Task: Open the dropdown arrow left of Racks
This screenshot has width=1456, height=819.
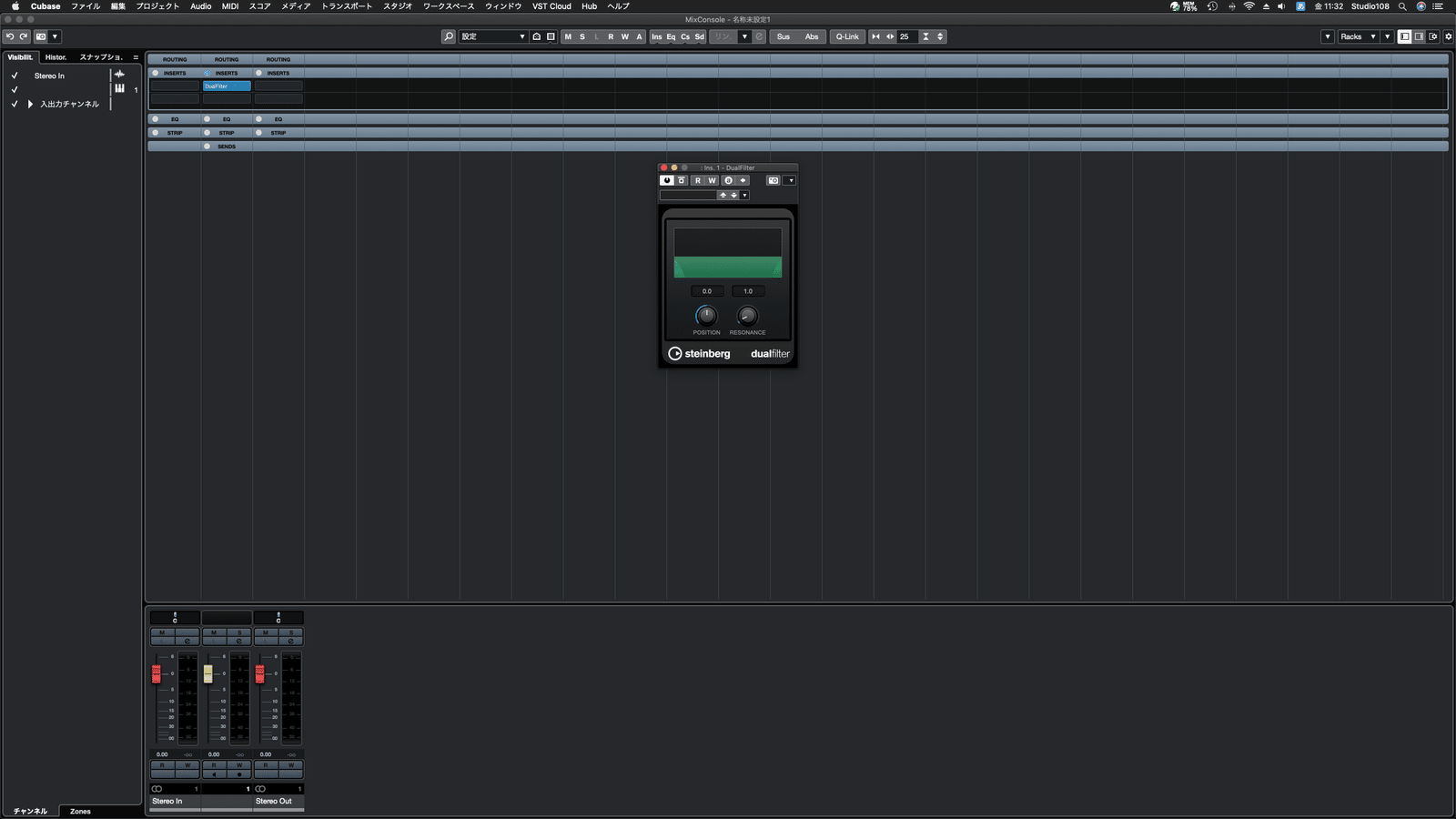Action: pyautogui.click(x=1328, y=36)
